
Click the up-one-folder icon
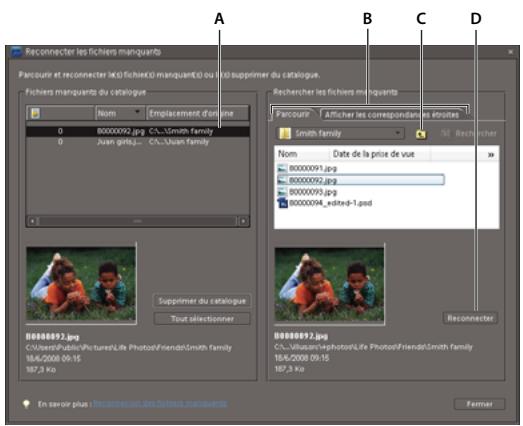click(421, 134)
